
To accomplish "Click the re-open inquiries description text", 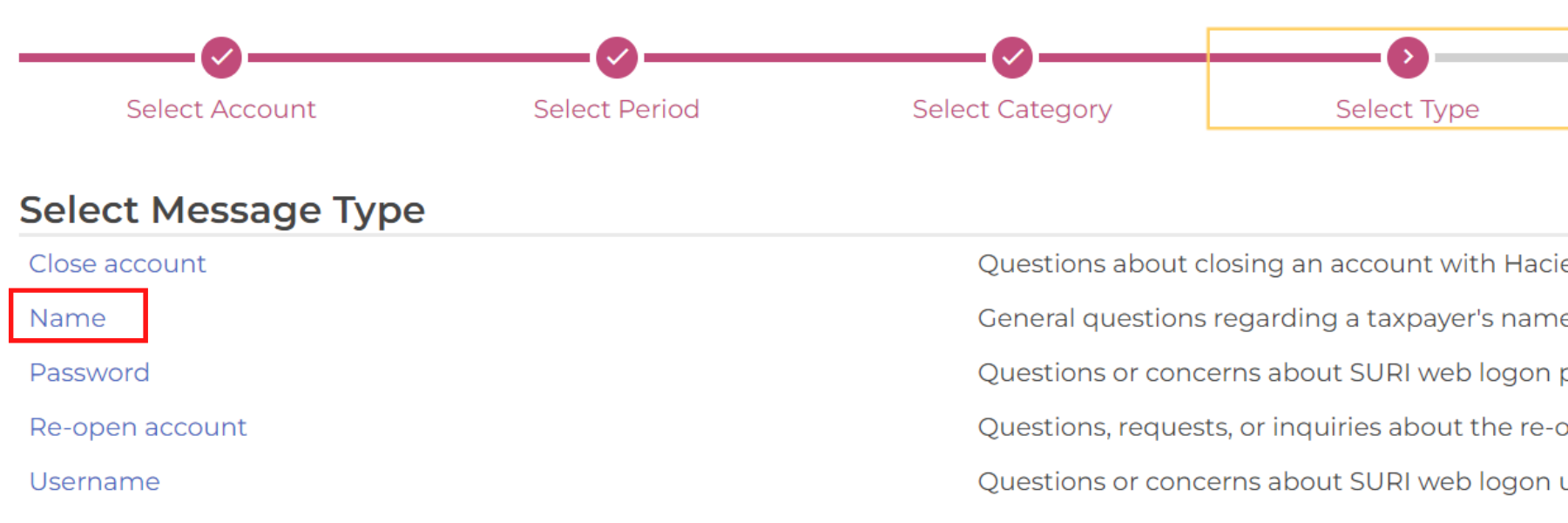I will coord(1273,427).
